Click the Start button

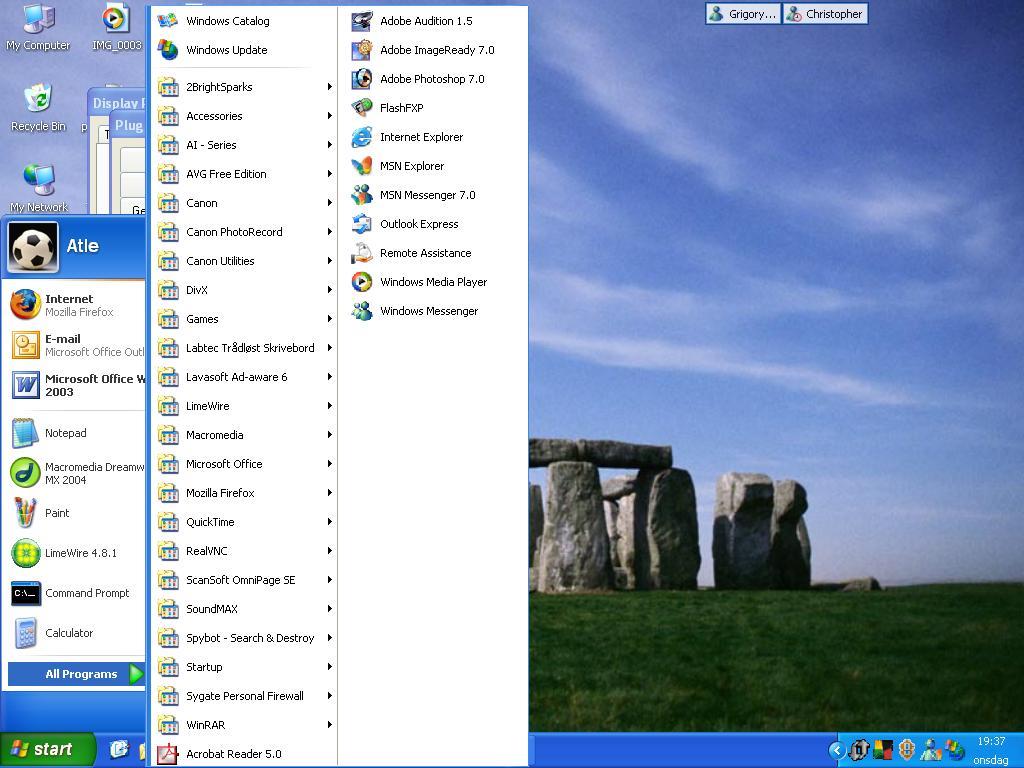(x=47, y=749)
